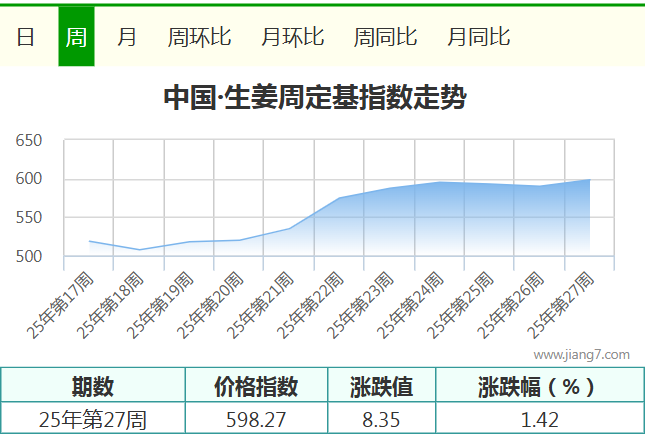
Task: Click the price index value 598.27
Action: (256, 420)
